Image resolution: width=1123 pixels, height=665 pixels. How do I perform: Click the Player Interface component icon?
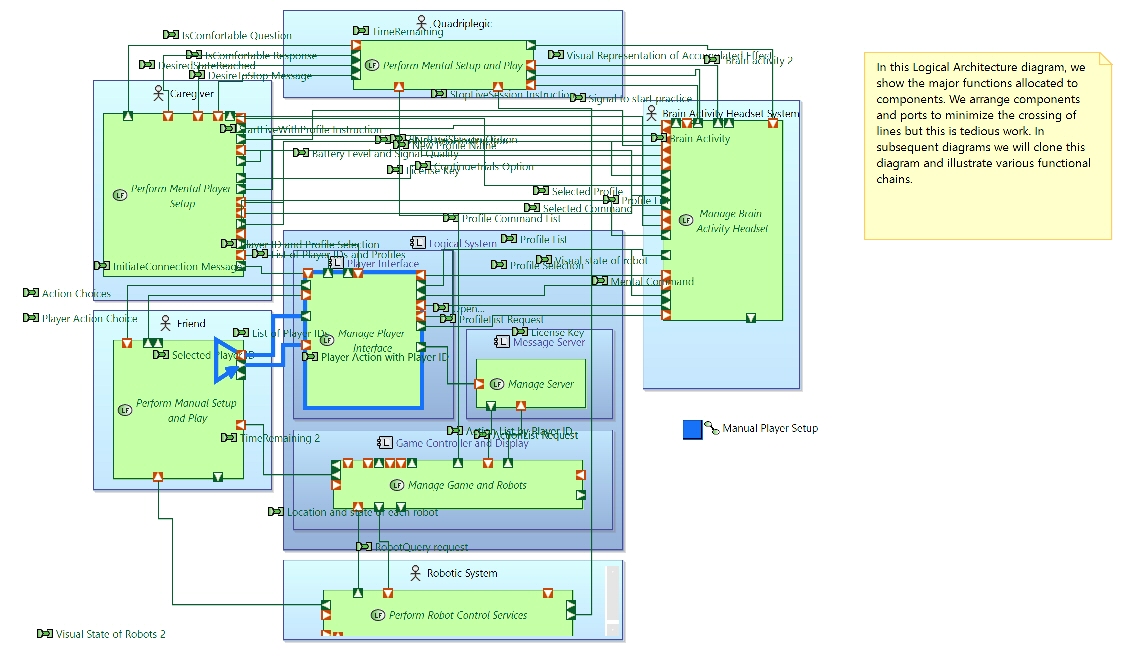click(x=336, y=263)
